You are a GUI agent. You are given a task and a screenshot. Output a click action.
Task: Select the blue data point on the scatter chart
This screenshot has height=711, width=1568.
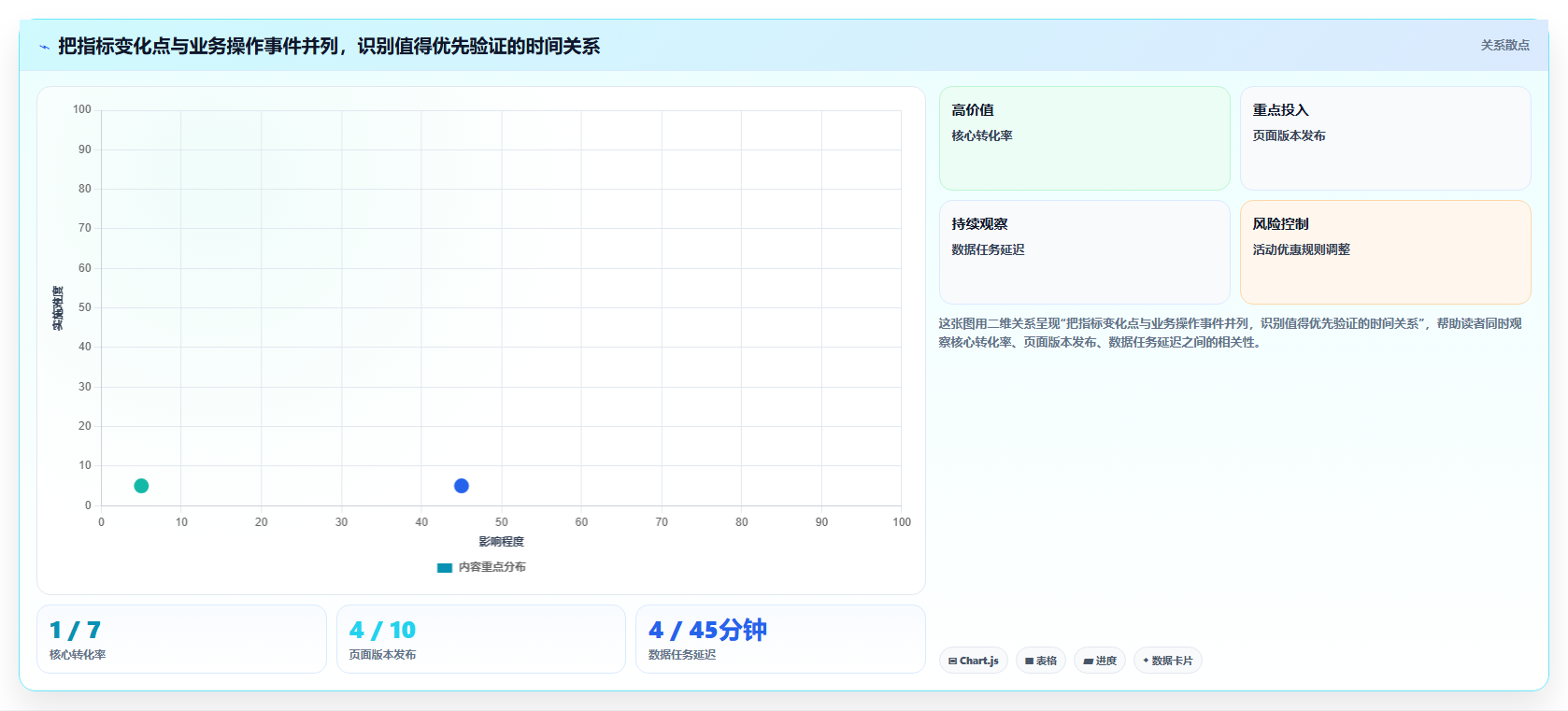tap(462, 486)
